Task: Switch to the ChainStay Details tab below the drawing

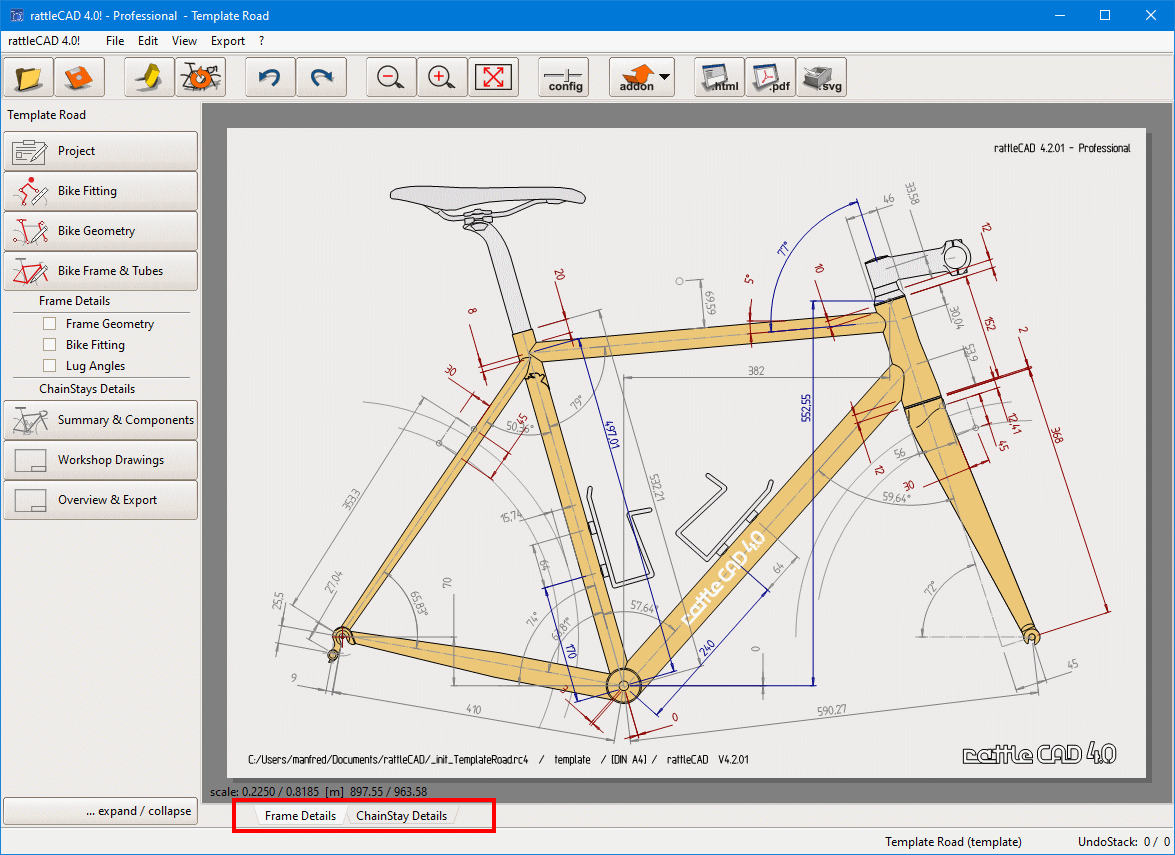Action: point(402,815)
